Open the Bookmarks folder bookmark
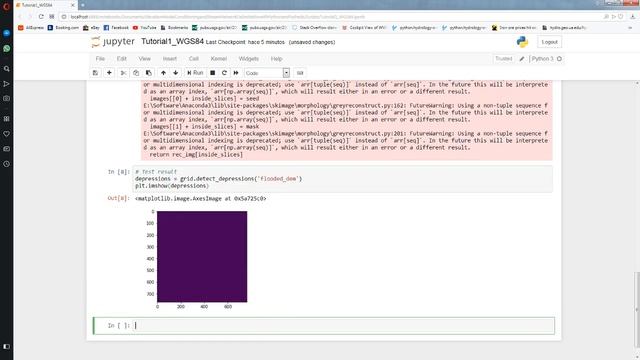Screen dimensions: 640x360 point(174,28)
